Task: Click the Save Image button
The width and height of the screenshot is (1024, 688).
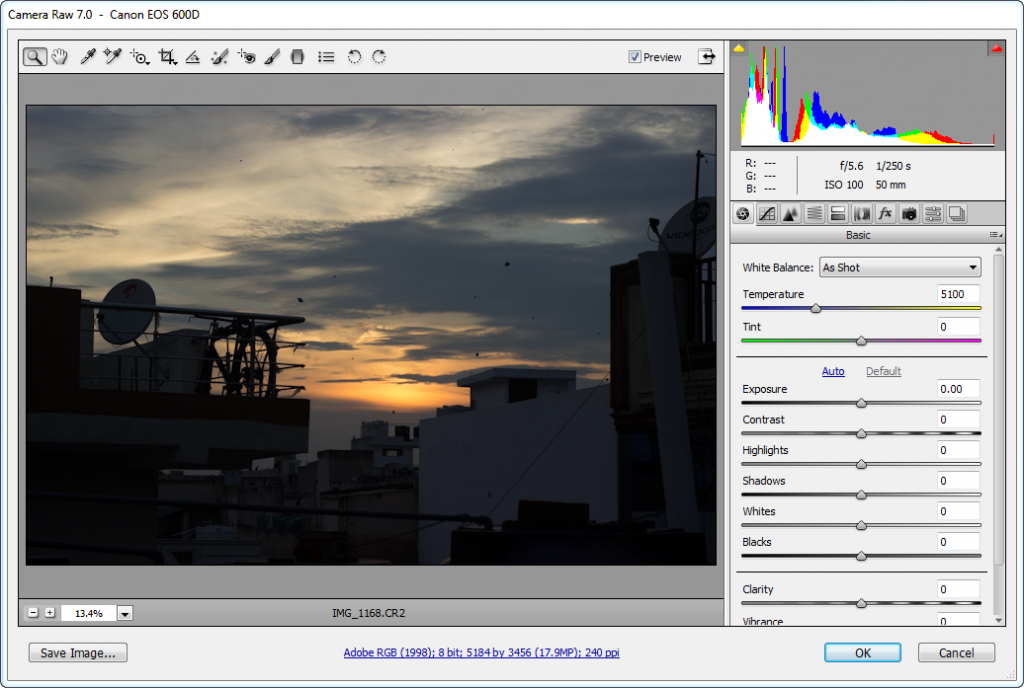Action: point(78,653)
